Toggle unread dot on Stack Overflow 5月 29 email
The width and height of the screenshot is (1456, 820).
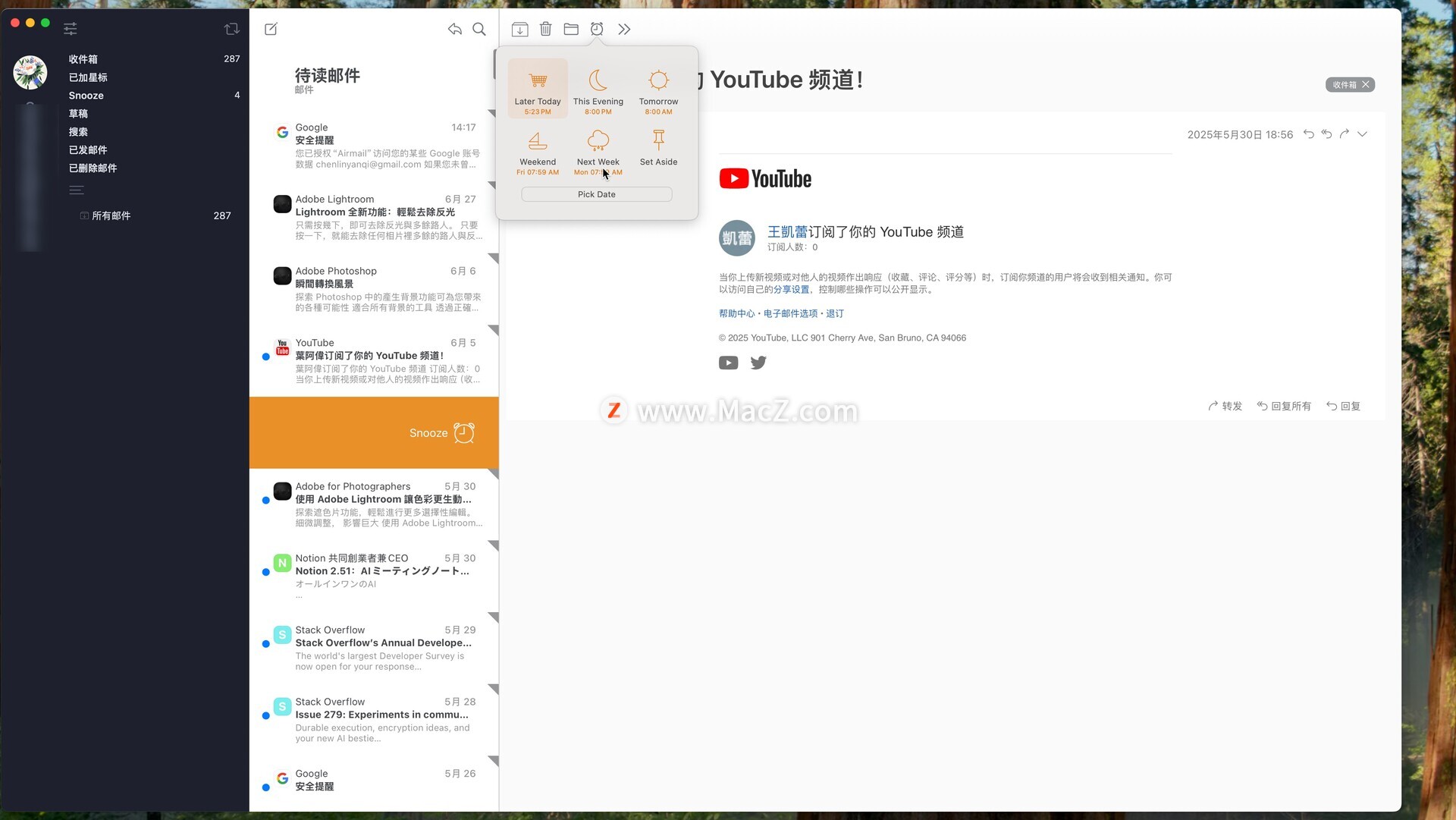point(265,644)
